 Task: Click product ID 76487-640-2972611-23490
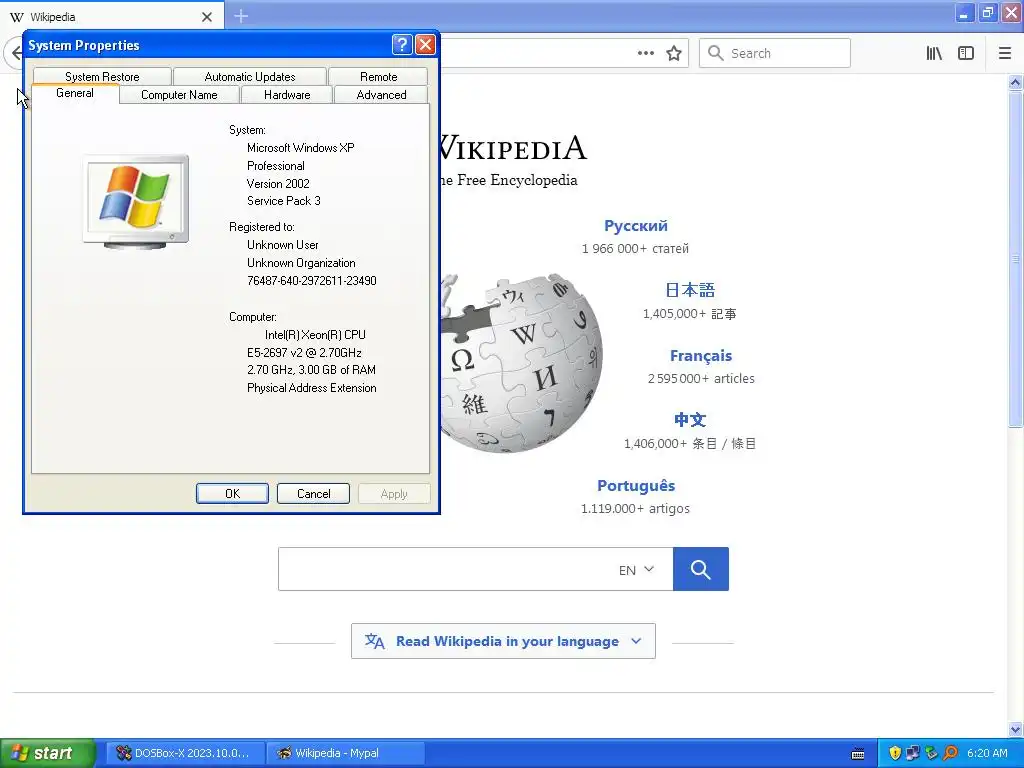[x=312, y=281]
